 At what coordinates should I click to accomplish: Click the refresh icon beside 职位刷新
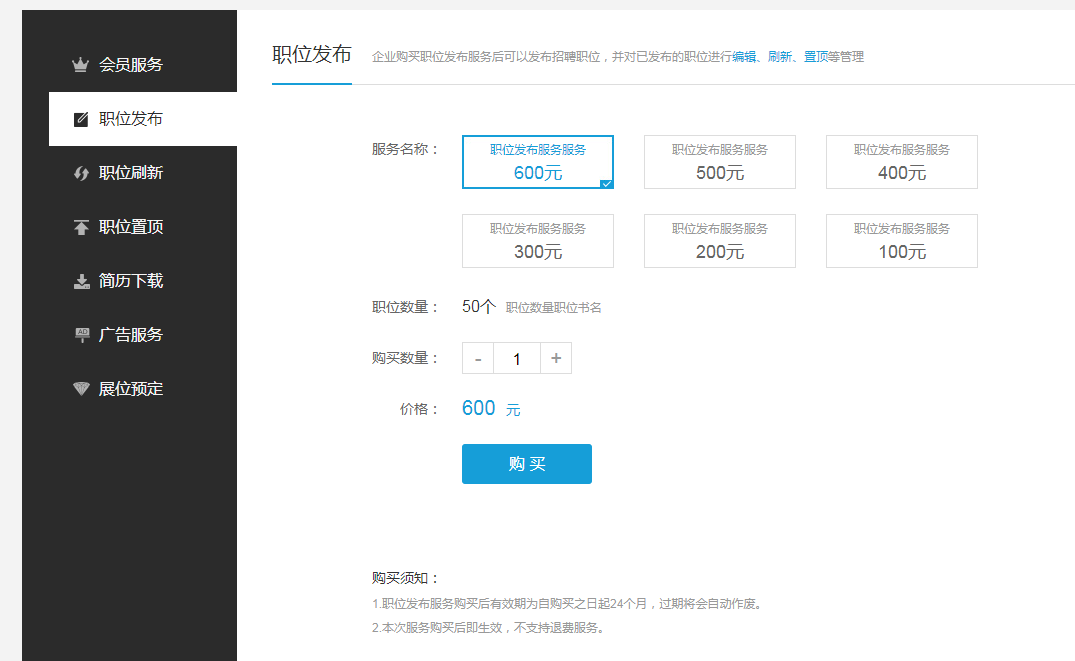pos(81,173)
